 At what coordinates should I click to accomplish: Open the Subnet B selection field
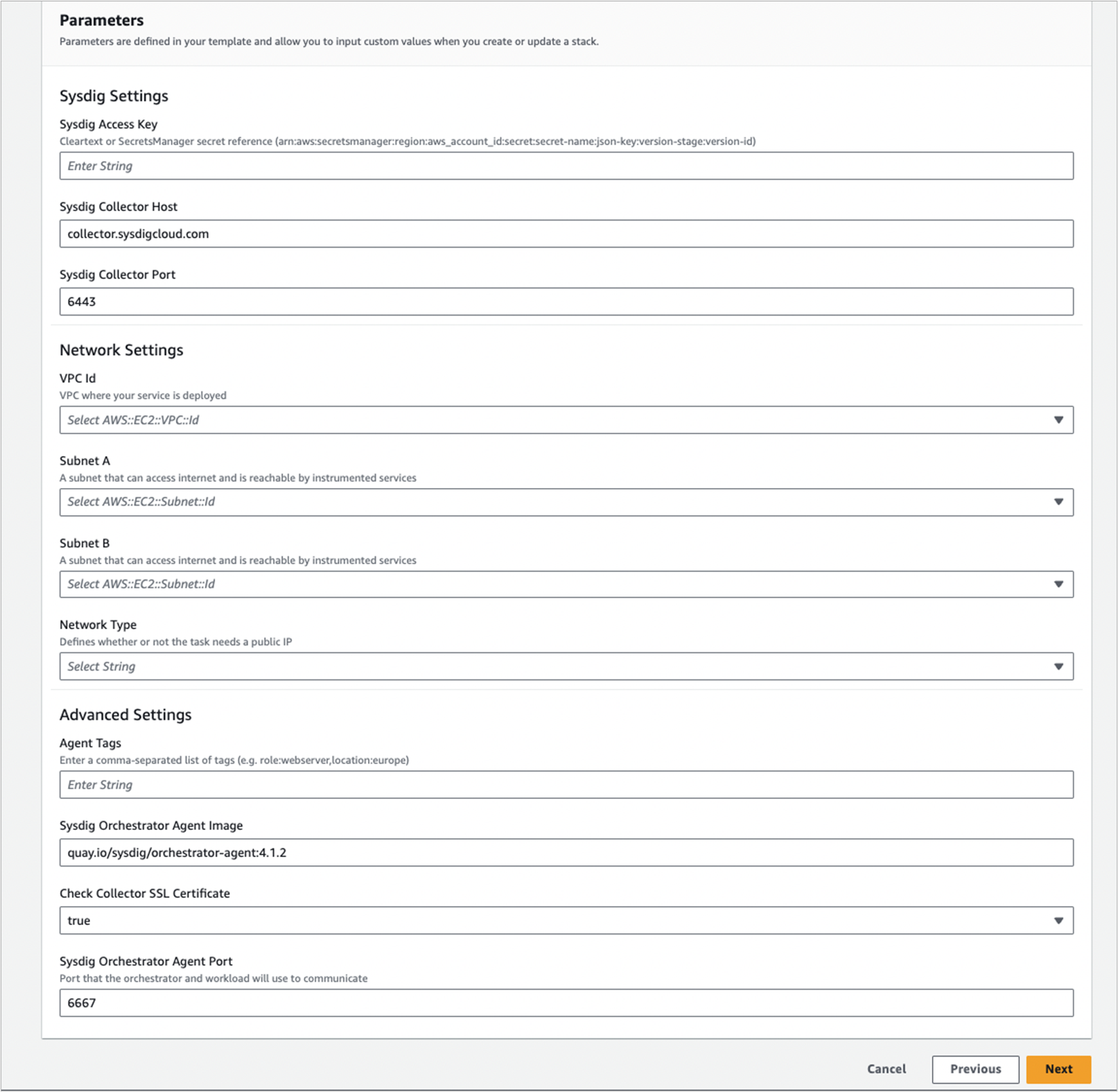(566, 584)
